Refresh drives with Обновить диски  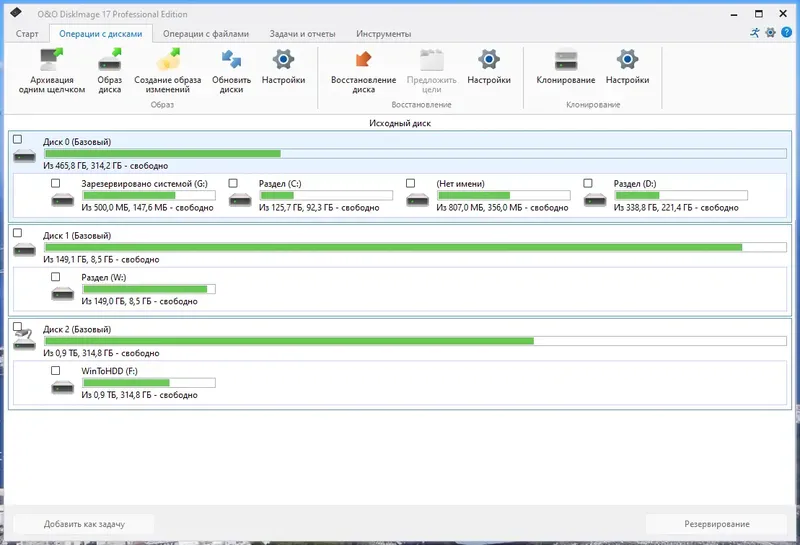pos(231,70)
